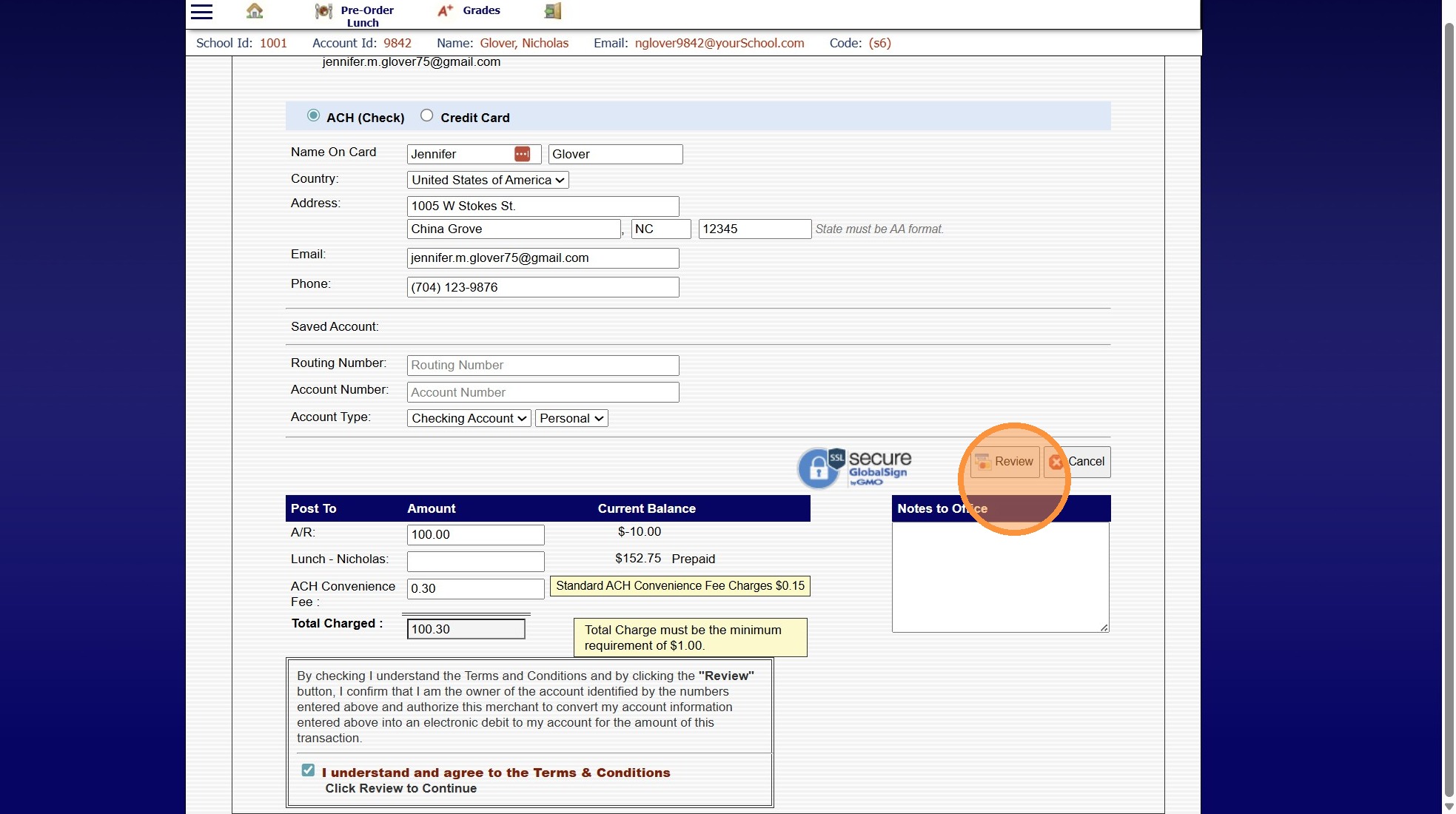Screen dimensions: 1456x814
Task: Click the red X cancel icon
Action: point(1056,462)
